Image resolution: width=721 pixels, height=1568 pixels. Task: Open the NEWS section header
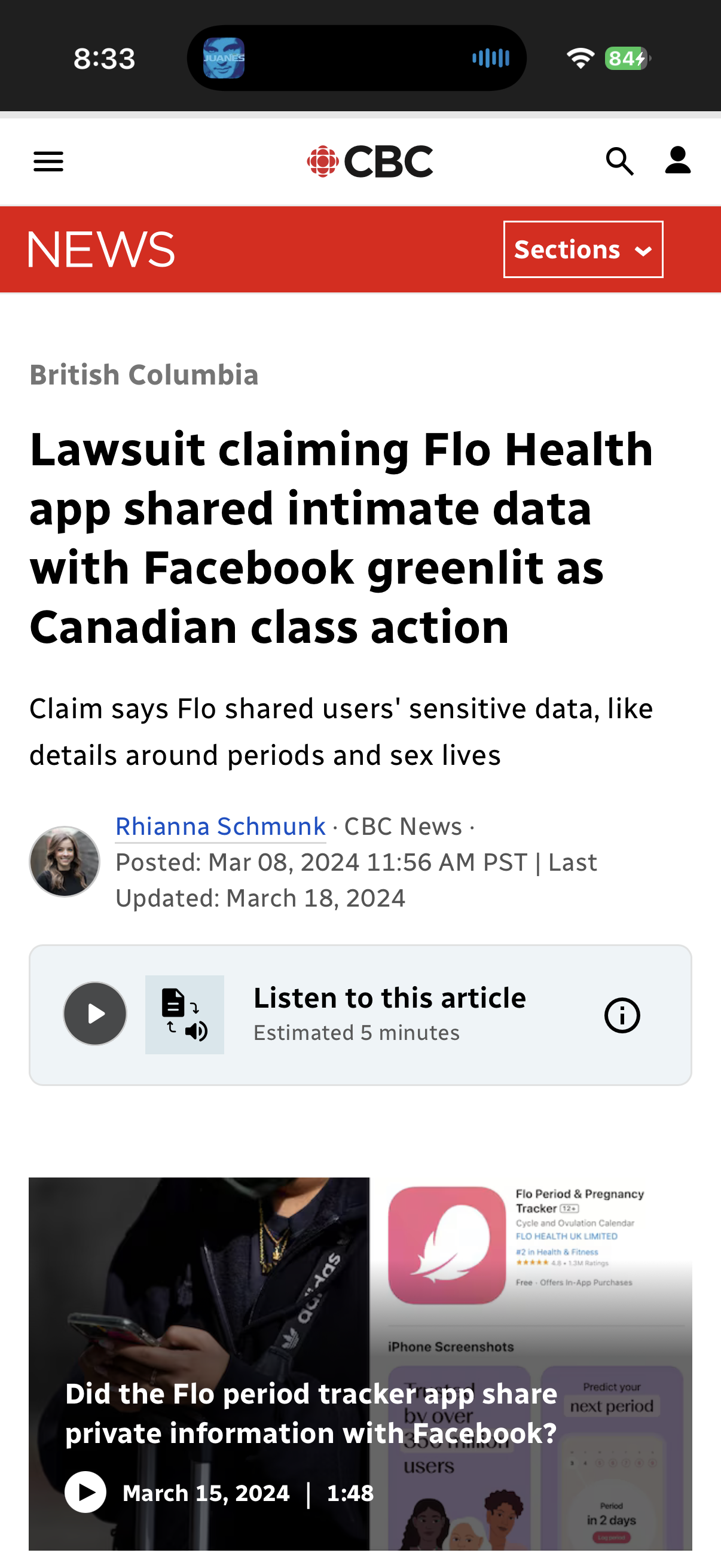coord(102,249)
